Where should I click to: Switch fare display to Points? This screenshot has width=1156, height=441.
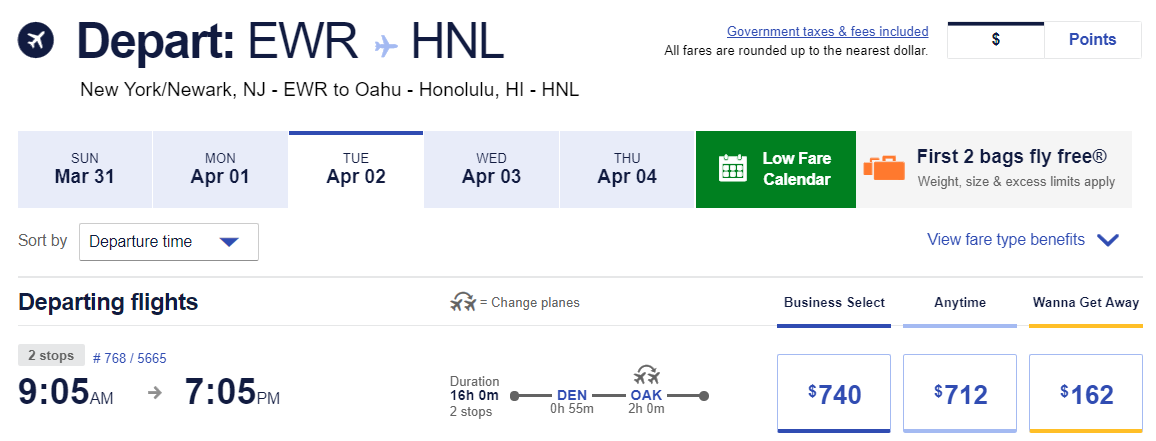[x=1092, y=40]
